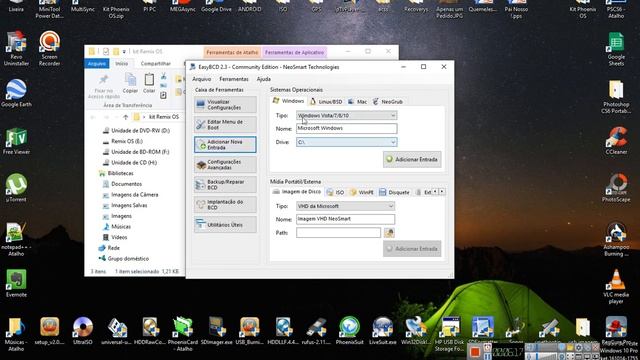The image size is (640, 360).
Task: Go up one folder in Explorer
Action: 125,117
